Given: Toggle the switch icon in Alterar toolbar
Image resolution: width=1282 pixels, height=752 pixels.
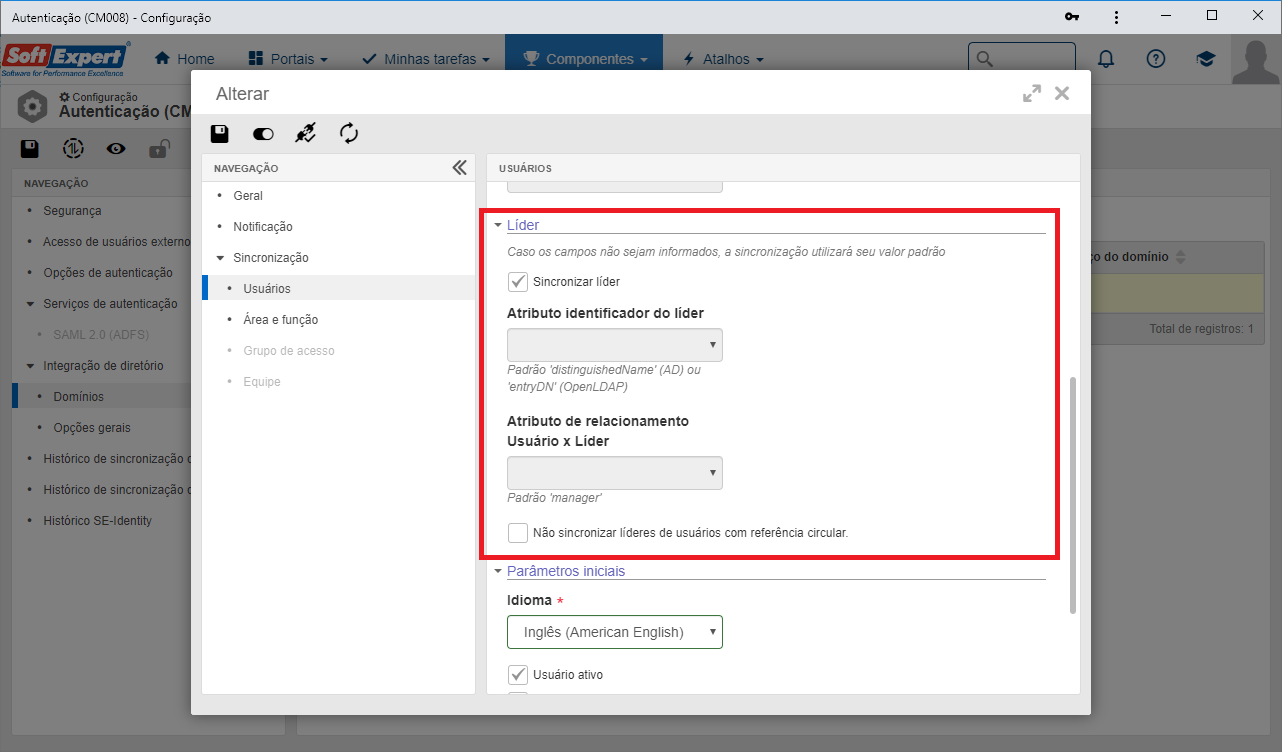Looking at the screenshot, I should [x=263, y=133].
